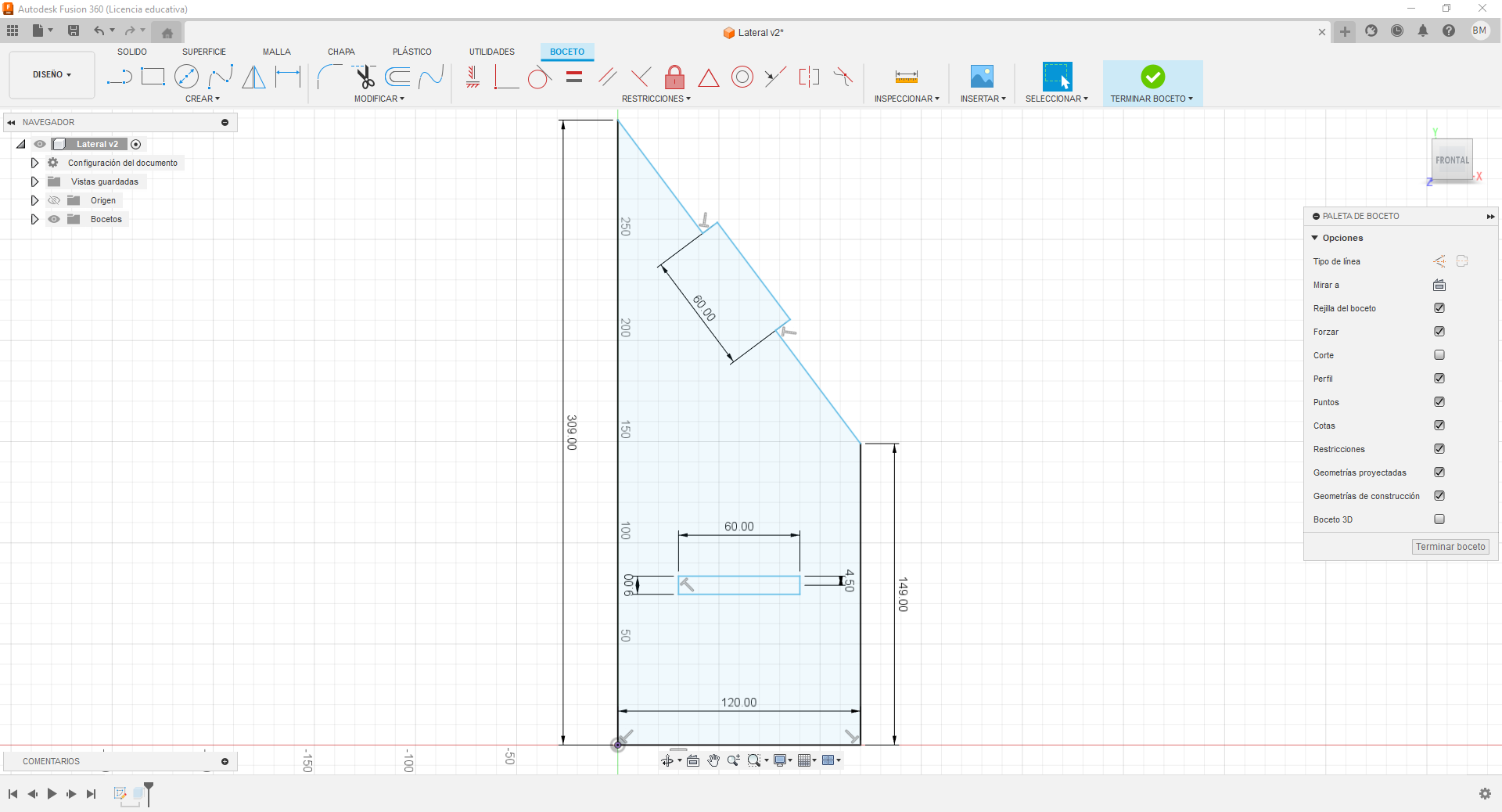Select the Offset tool
Viewport: 1502px width, 812px height.
point(397,77)
